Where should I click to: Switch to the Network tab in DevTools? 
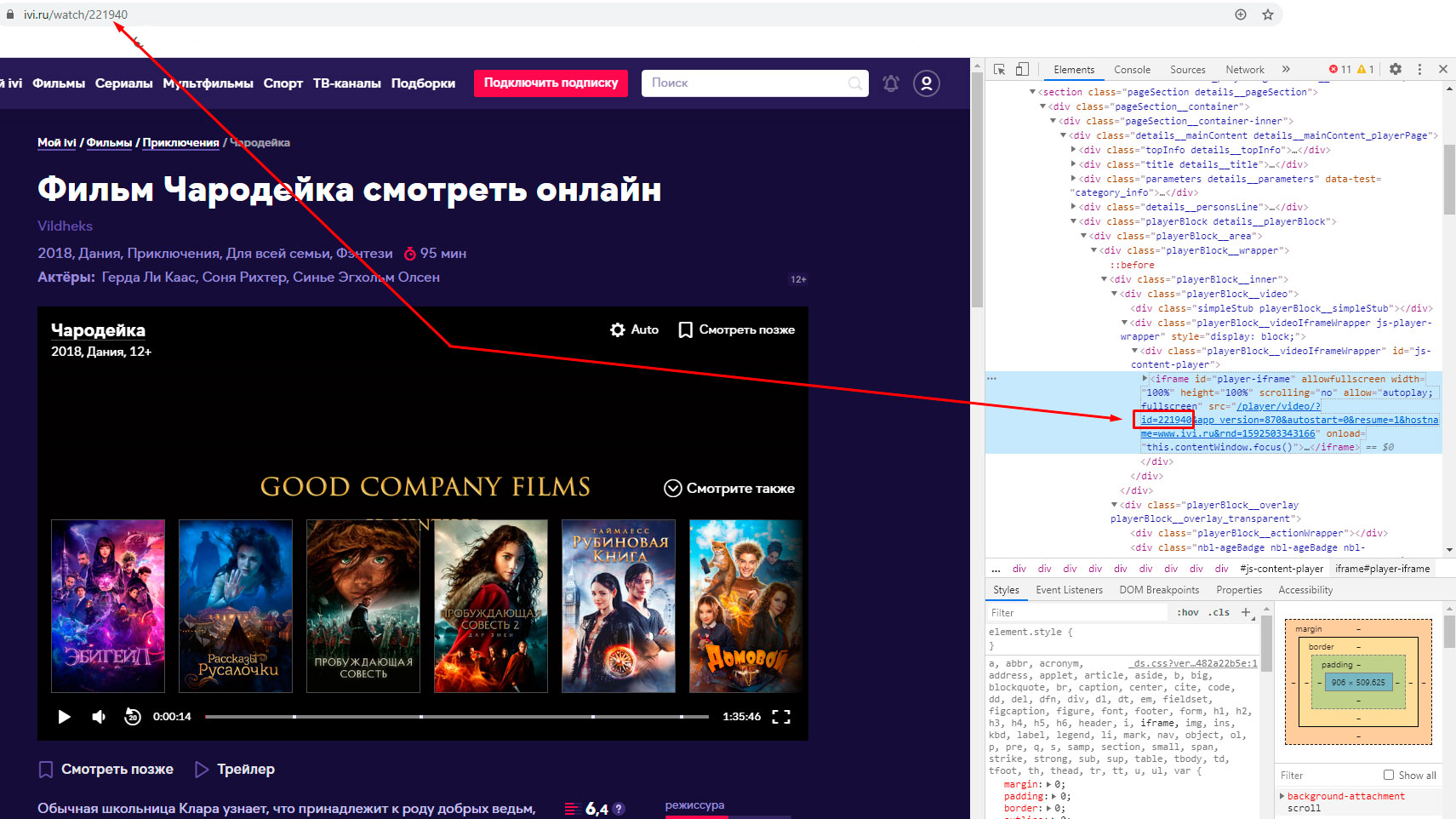(x=1245, y=70)
